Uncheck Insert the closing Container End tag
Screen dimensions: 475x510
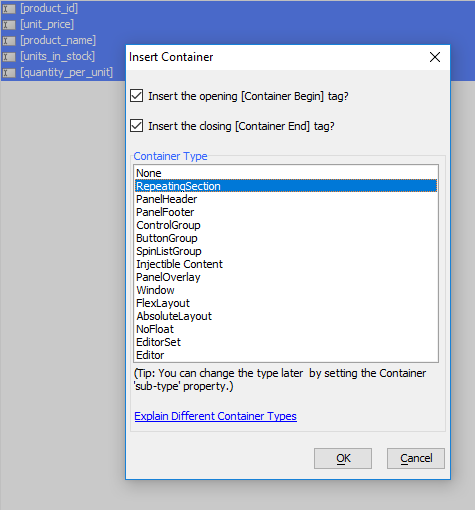[x=137, y=126]
